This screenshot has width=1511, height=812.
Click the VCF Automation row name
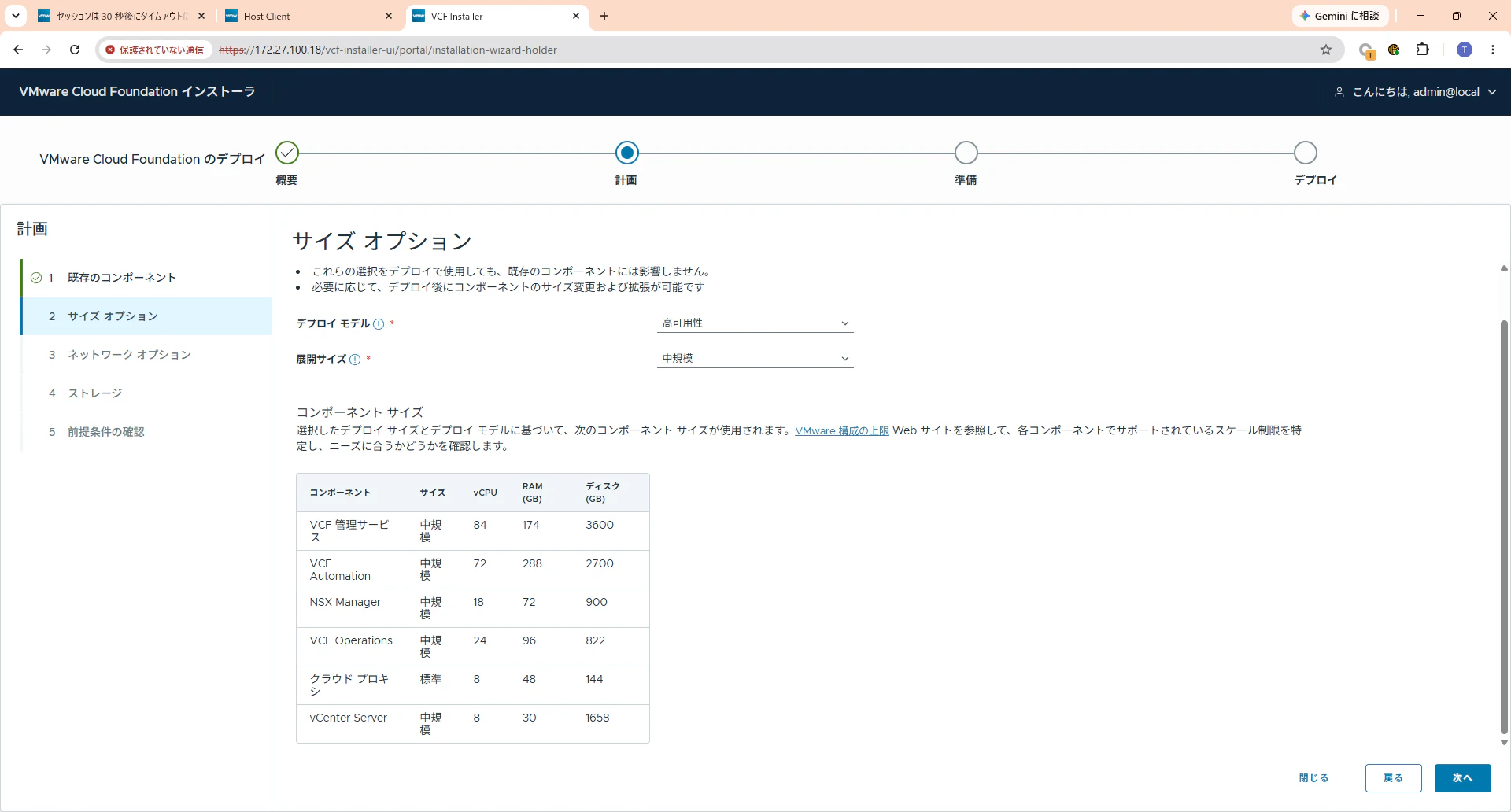pos(340,570)
